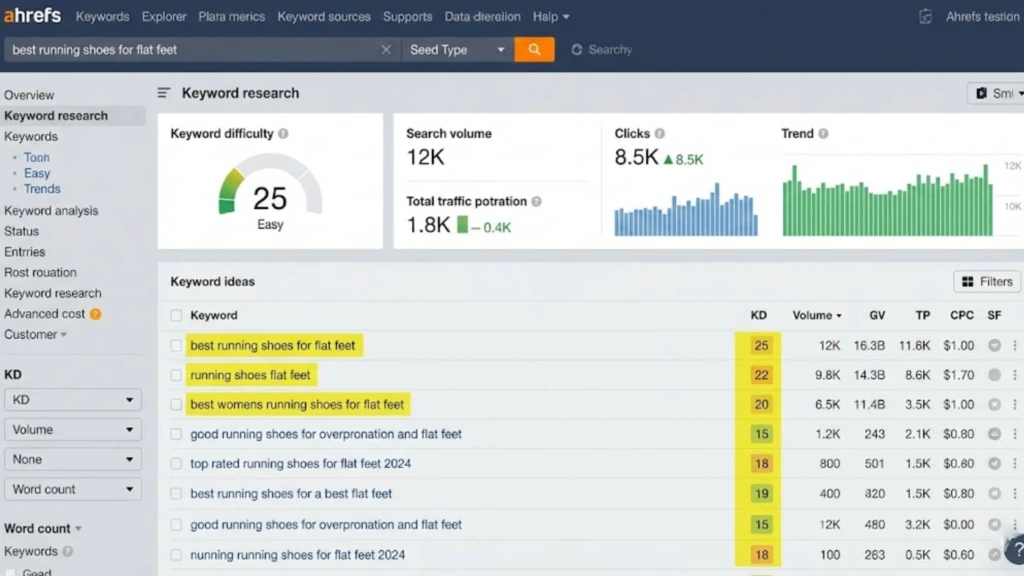Viewport: 1024px width, 576px height.
Task: Open the KD filter dropdown
Action: [73, 399]
